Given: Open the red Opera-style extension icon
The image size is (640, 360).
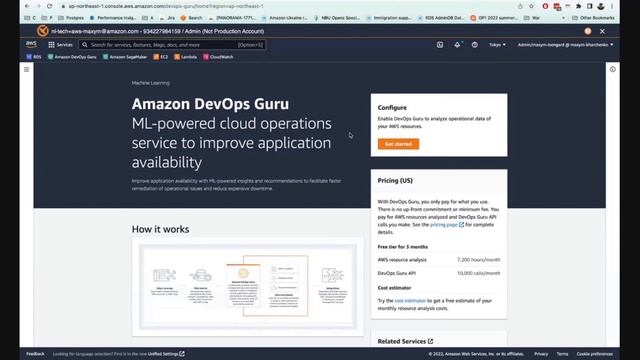Looking at the screenshot, I should pos(545,6).
